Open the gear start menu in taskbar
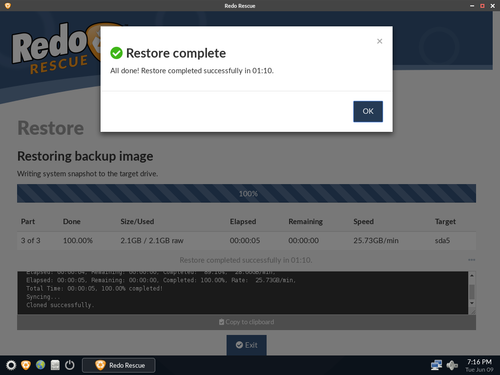 coord(11,365)
